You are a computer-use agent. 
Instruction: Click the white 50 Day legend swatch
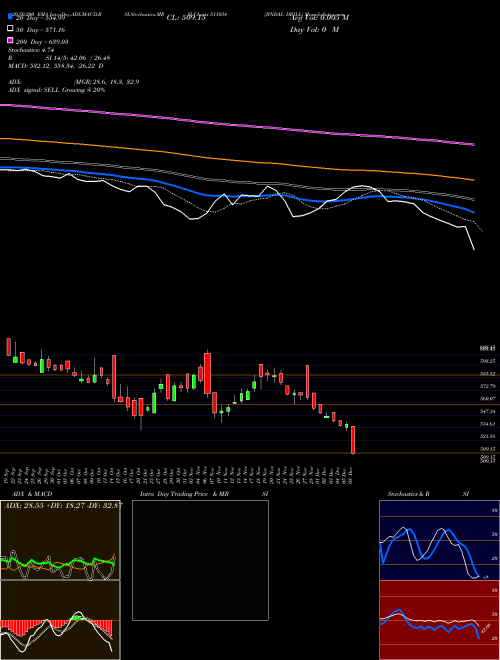click(x=10, y=29)
